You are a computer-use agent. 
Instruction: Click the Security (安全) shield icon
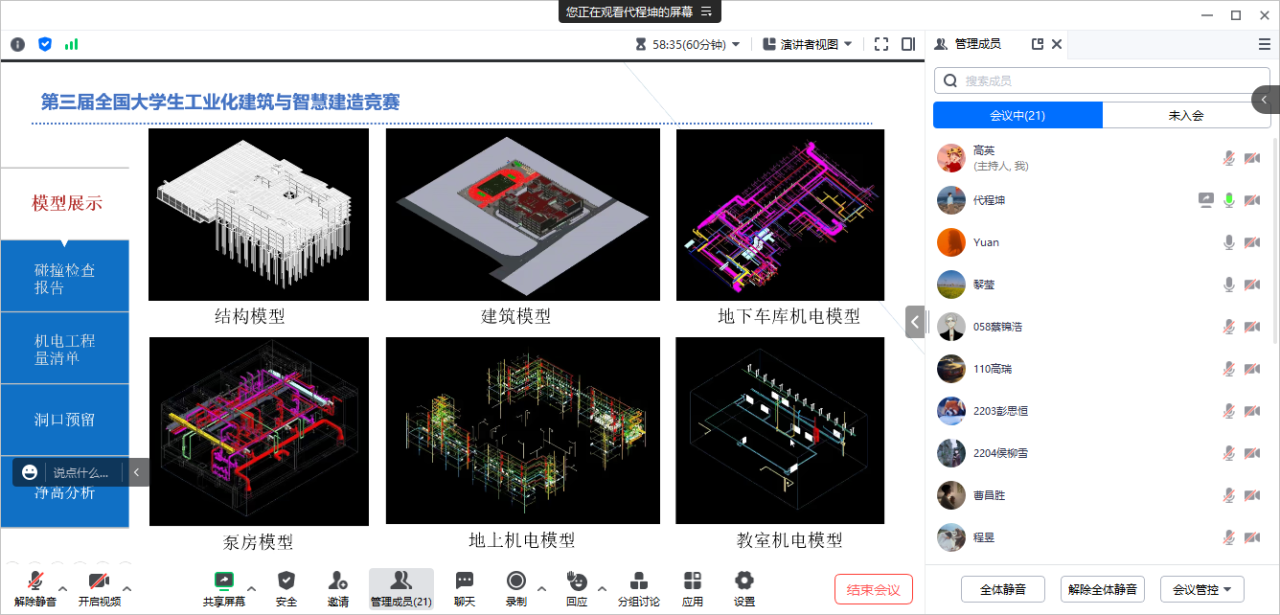click(286, 588)
